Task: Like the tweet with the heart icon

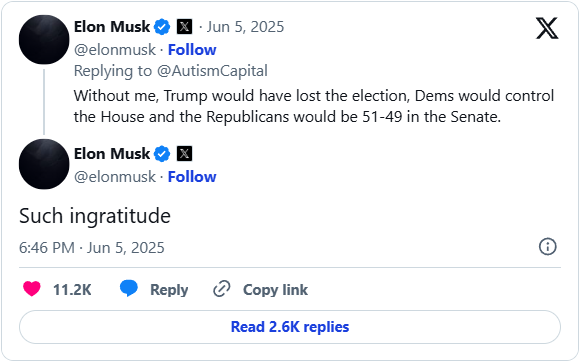Action: (x=32, y=289)
